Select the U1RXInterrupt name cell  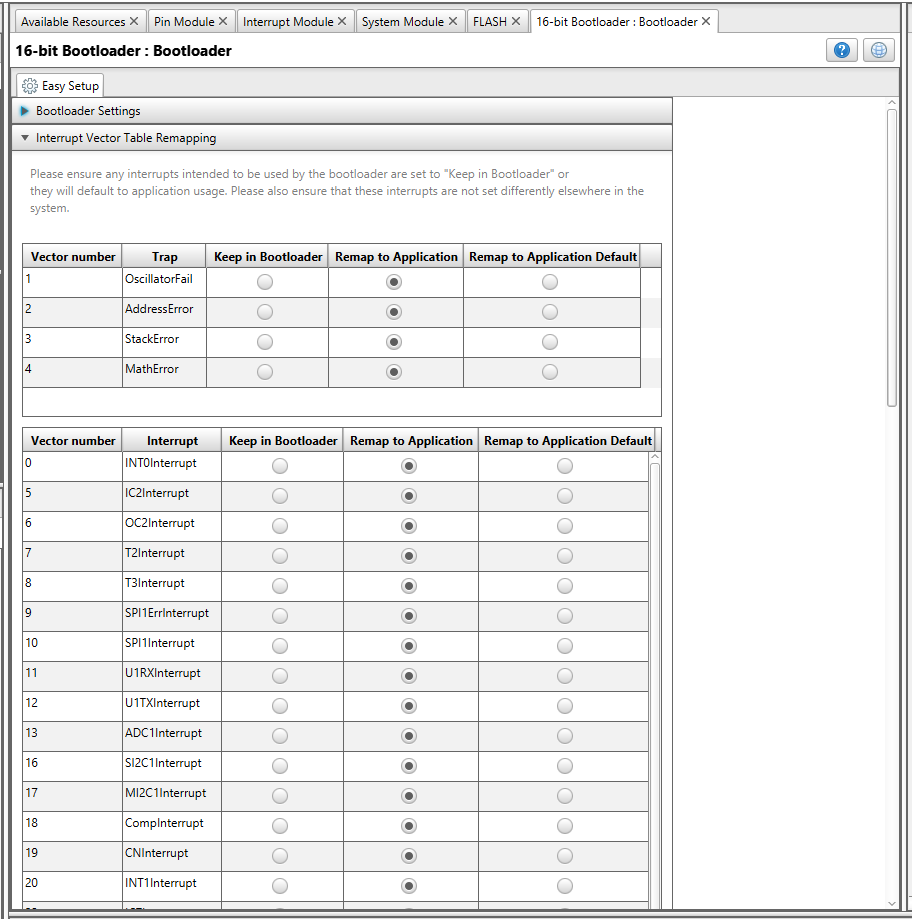tap(172, 676)
